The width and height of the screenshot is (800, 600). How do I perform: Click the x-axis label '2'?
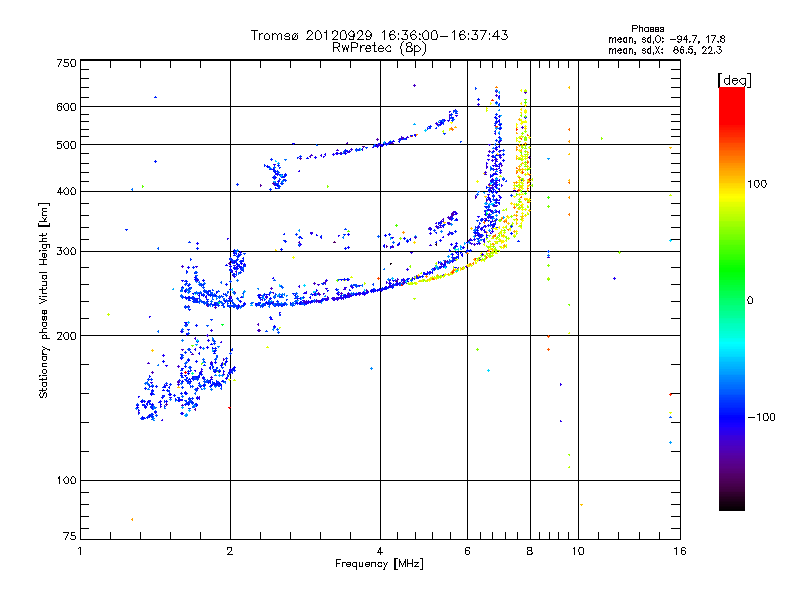[230, 551]
